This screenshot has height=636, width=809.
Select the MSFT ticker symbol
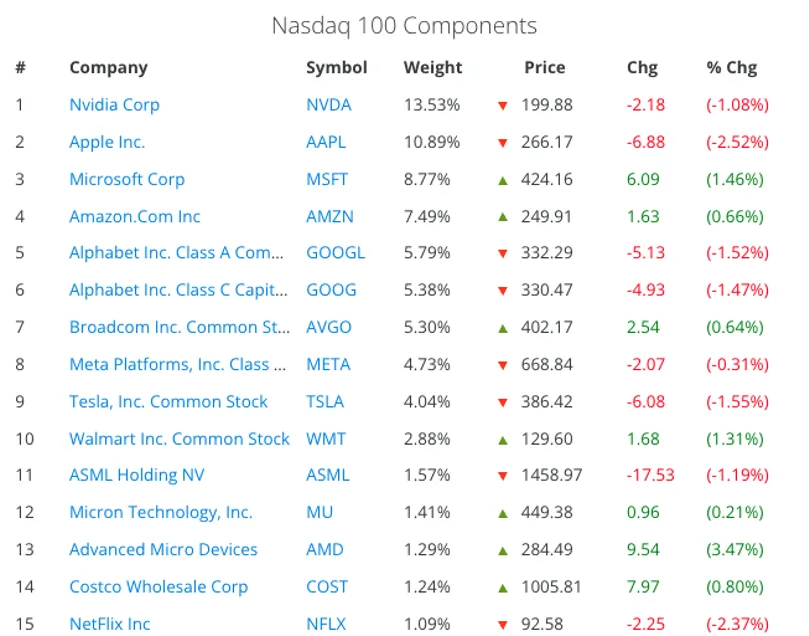(327, 179)
